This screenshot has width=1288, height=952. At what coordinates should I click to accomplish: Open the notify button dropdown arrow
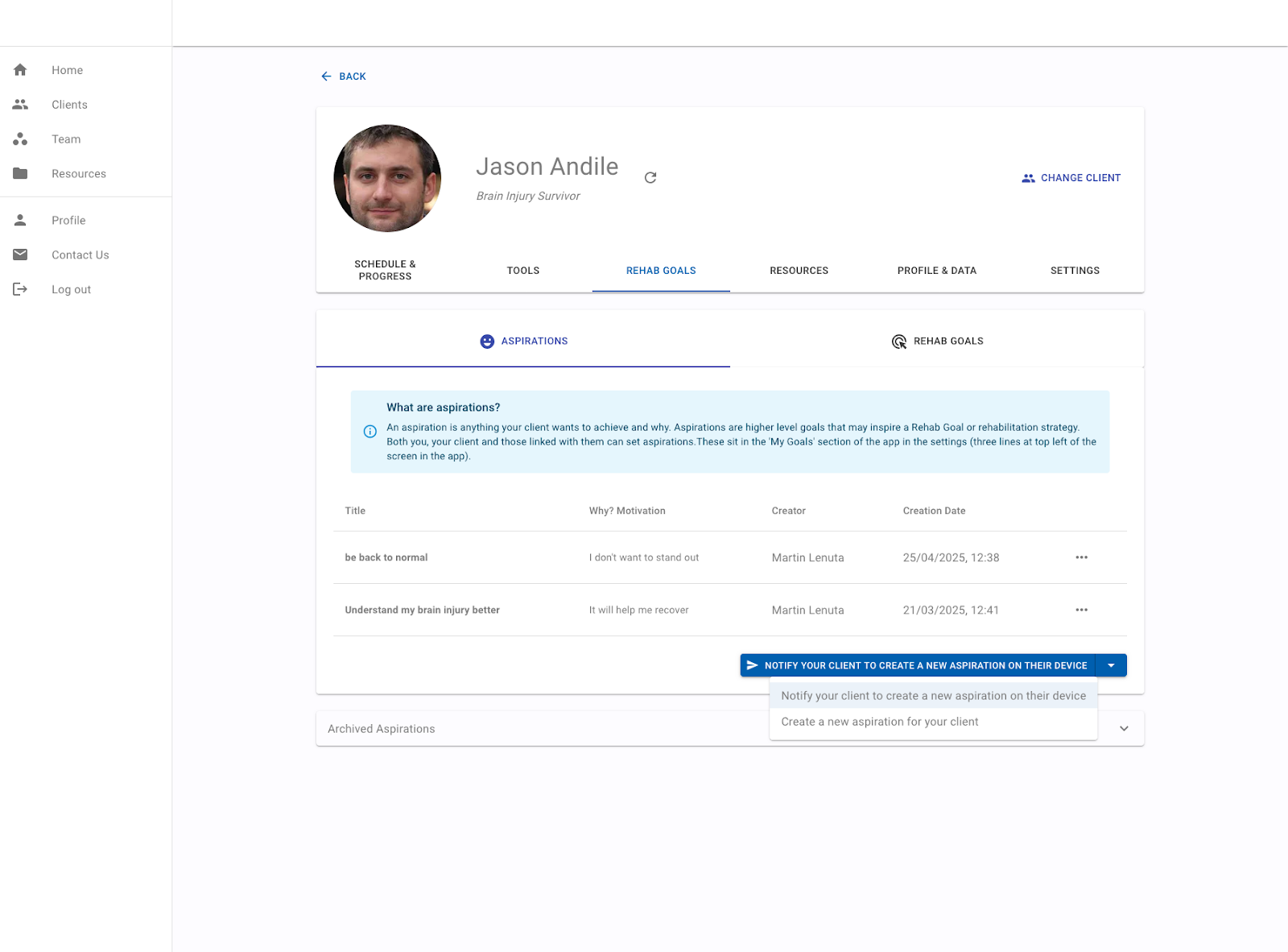coord(1111,665)
